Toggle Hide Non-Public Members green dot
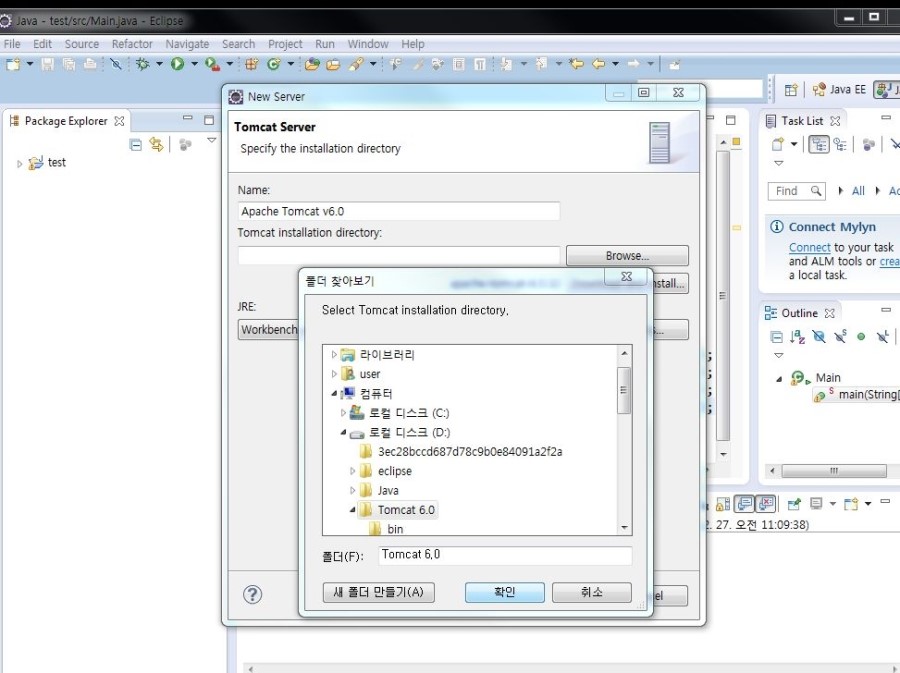The image size is (900, 673). tap(861, 337)
